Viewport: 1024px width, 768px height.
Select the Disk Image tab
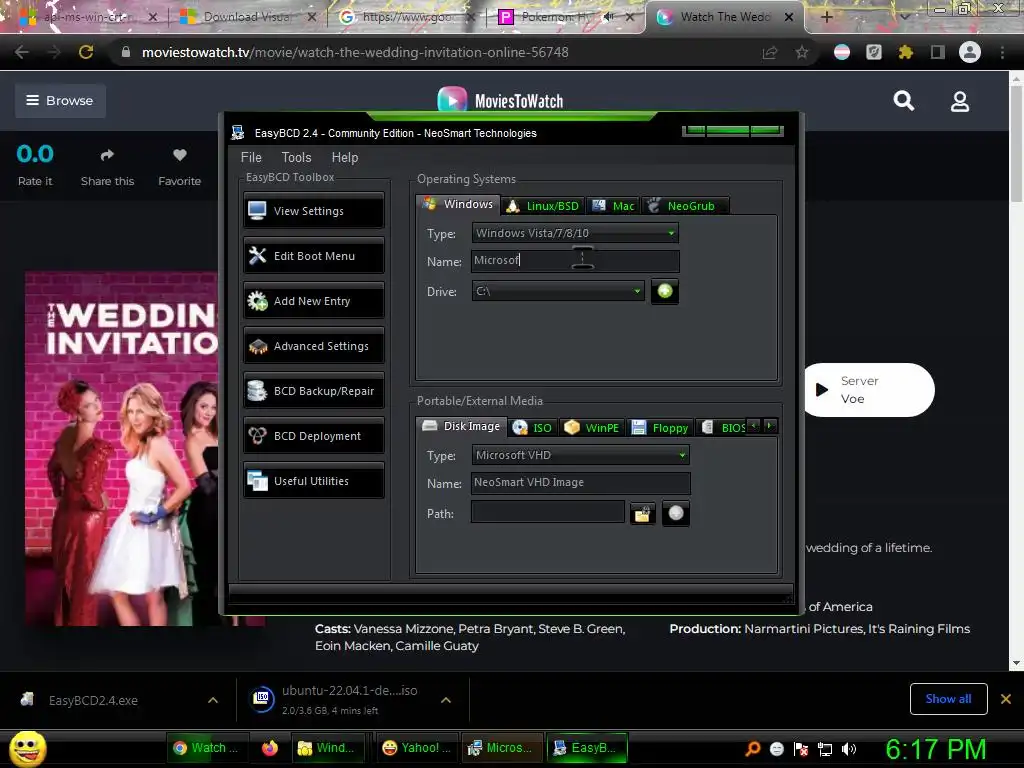coord(461,426)
